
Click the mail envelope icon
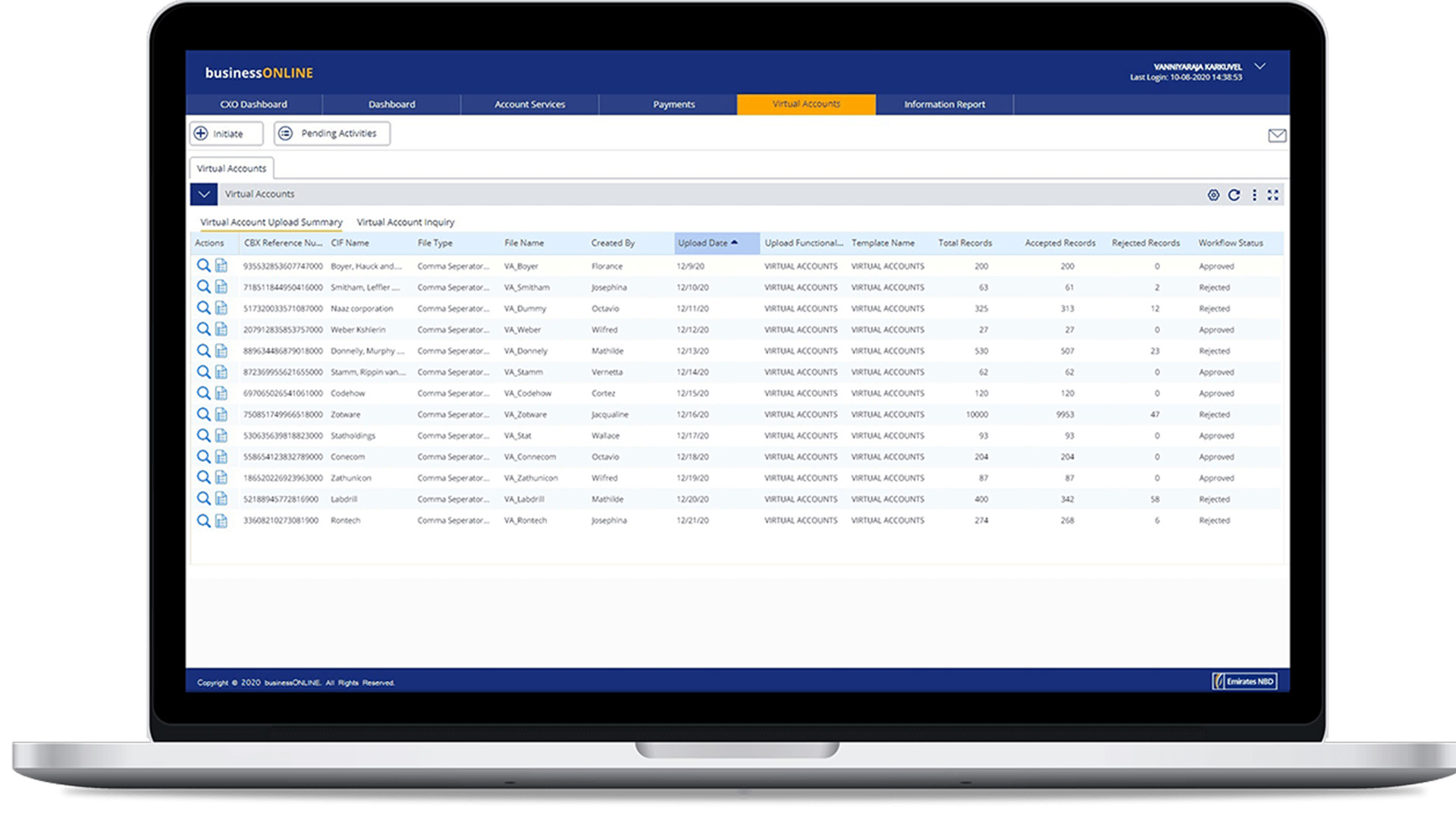(x=1276, y=136)
